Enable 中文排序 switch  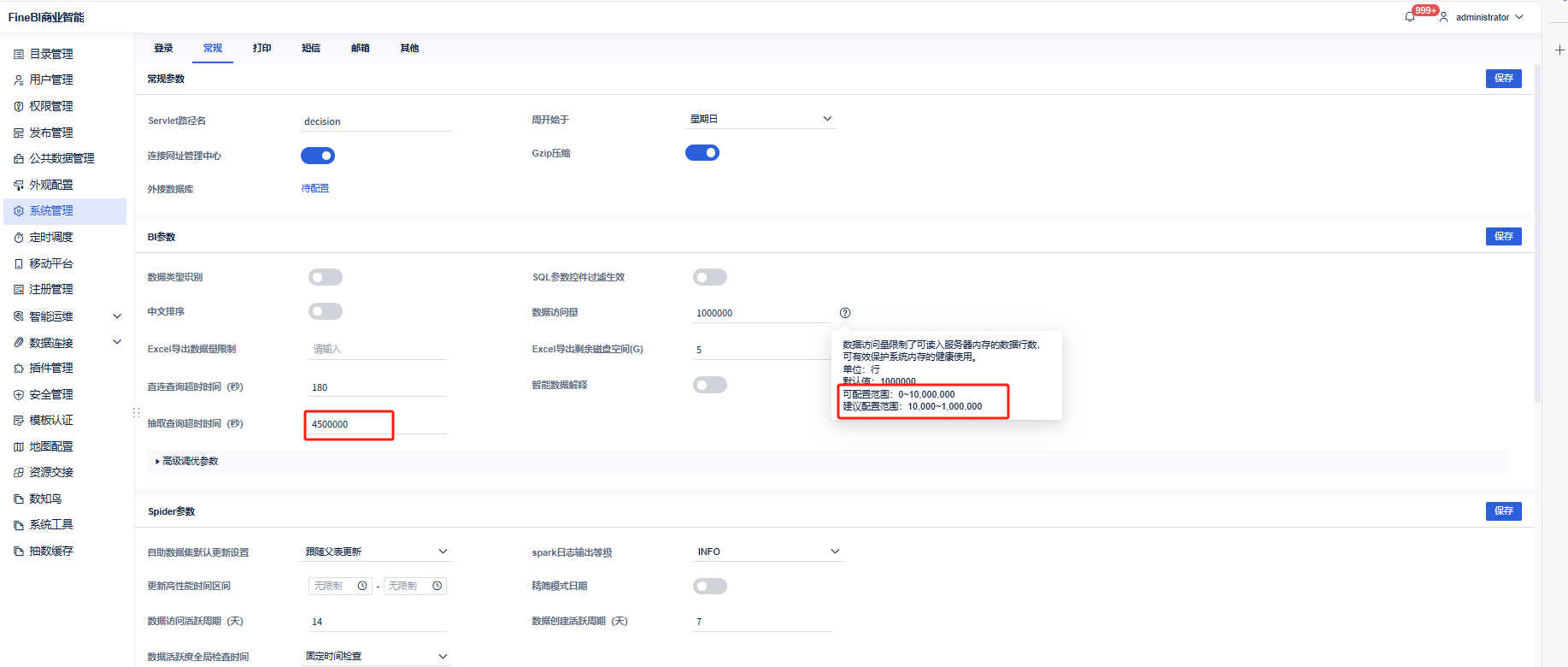(x=326, y=311)
